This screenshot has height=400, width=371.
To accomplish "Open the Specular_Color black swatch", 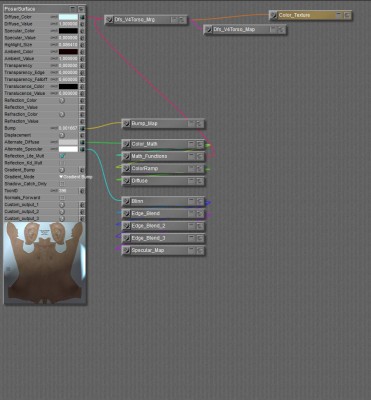I will coord(68,31).
